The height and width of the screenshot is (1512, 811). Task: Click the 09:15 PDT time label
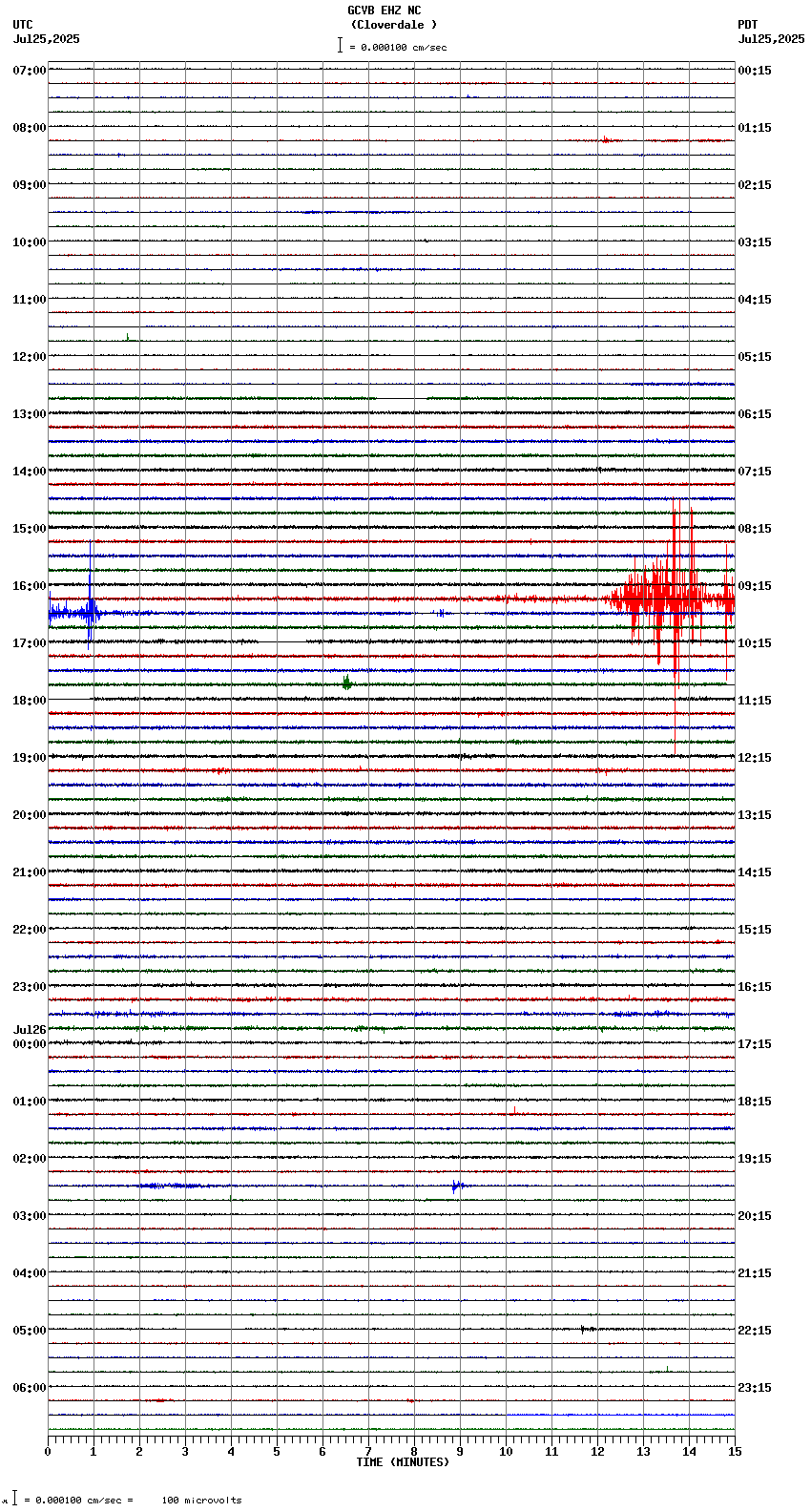[755, 586]
